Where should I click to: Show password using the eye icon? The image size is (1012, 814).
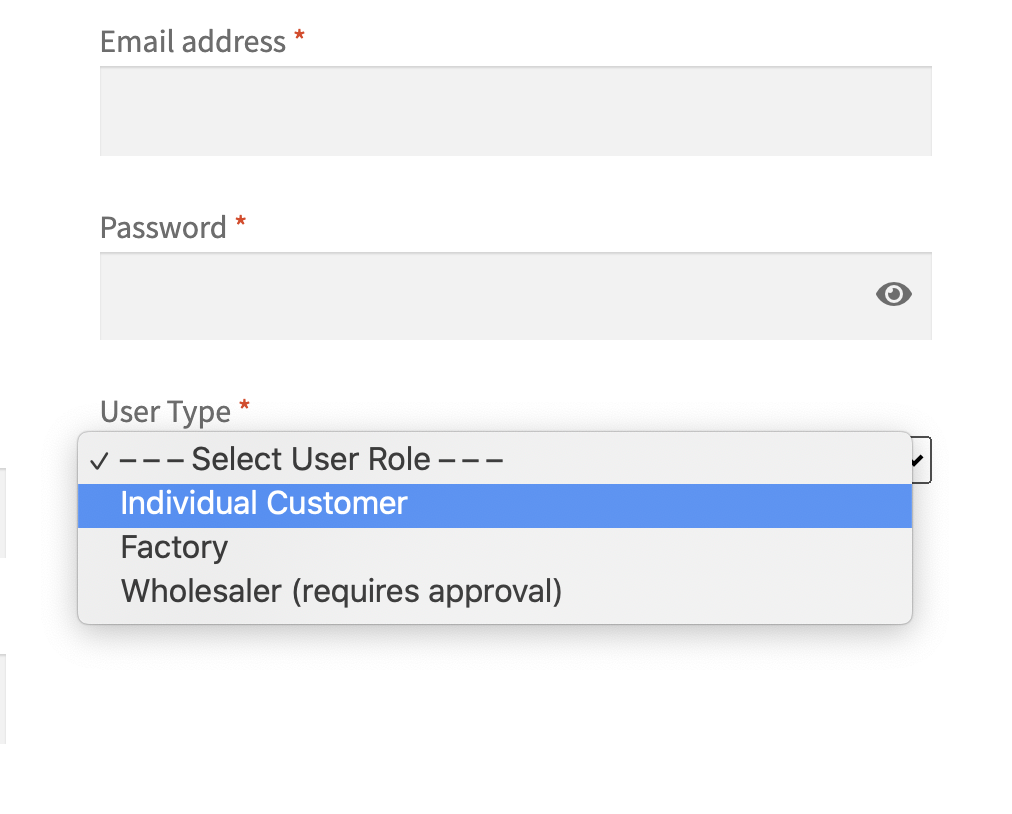pyautogui.click(x=893, y=294)
